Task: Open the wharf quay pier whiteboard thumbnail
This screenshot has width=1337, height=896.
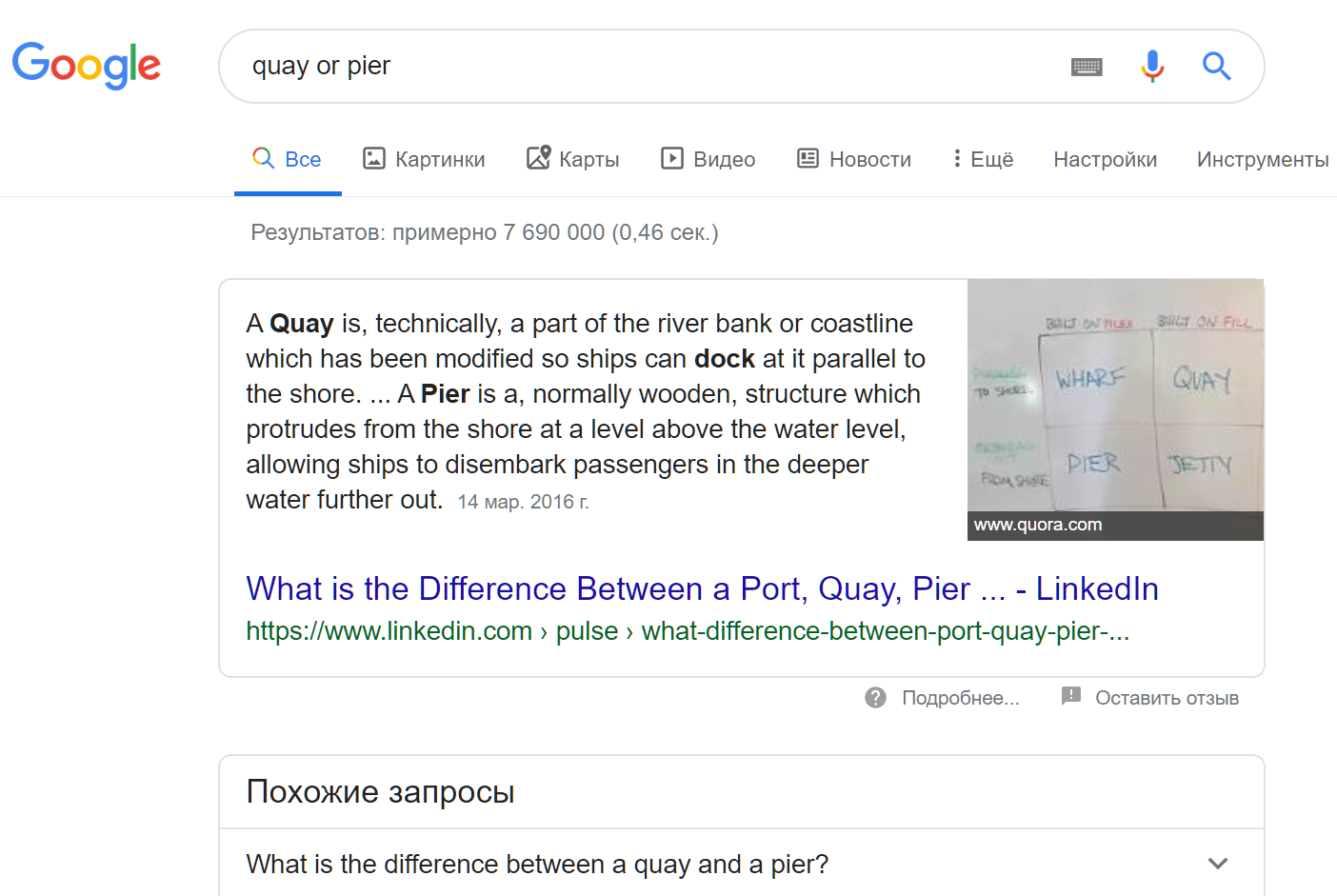Action: coord(1115,409)
